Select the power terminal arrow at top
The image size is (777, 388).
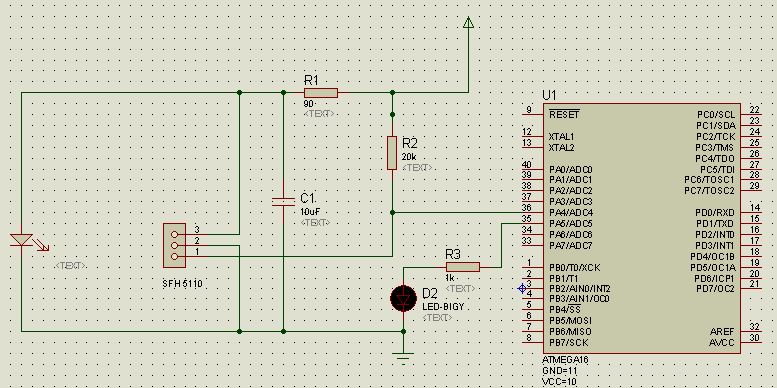[x=468, y=22]
